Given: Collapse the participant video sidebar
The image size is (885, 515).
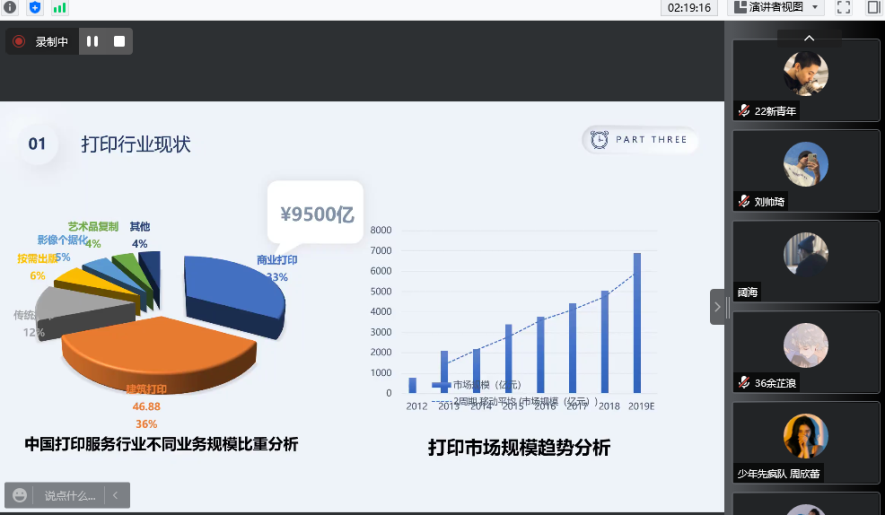Looking at the screenshot, I should tap(718, 307).
